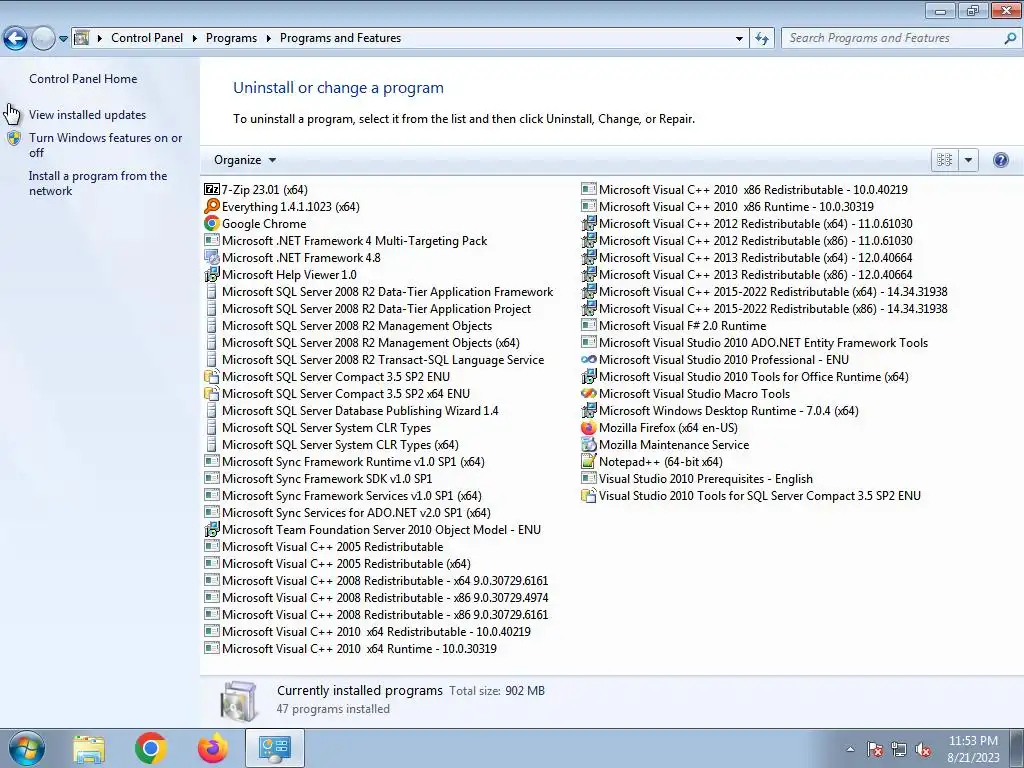
Task: Click the SQL Server Compact 3.5 SP2 ENU icon
Action: 212,377
